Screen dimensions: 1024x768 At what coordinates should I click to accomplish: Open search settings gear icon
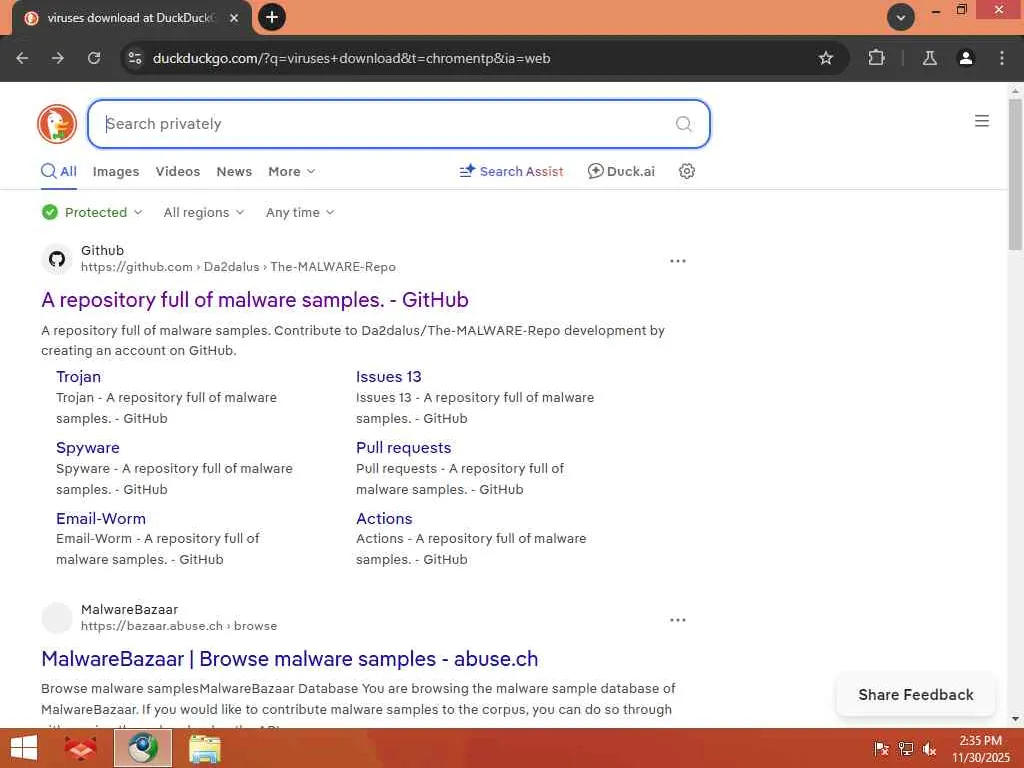pos(686,171)
